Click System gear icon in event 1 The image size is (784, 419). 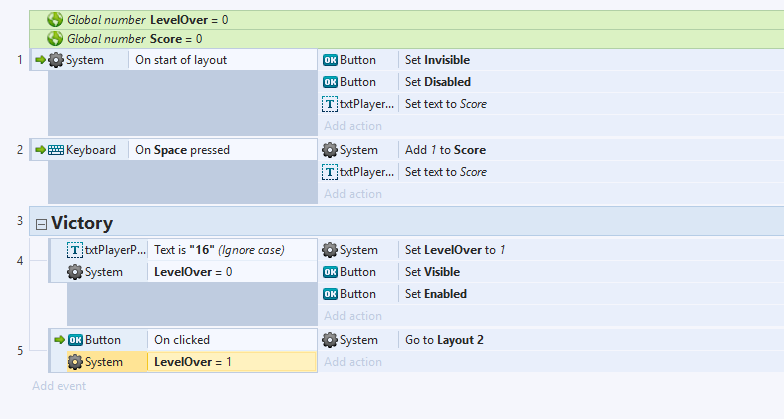point(56,60)
